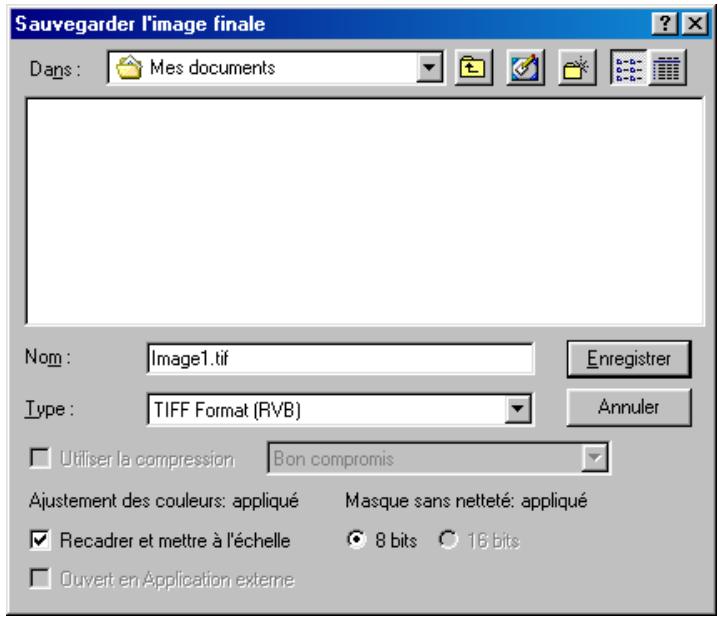
Task: Expand the Type format dropdown
Action: tap(517, 408)
